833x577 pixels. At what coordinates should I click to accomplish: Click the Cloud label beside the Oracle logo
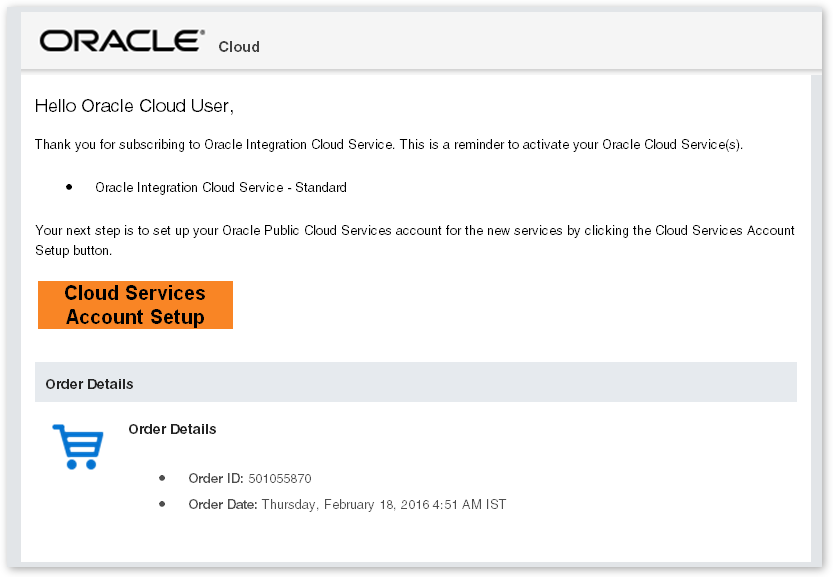point(239,47)
